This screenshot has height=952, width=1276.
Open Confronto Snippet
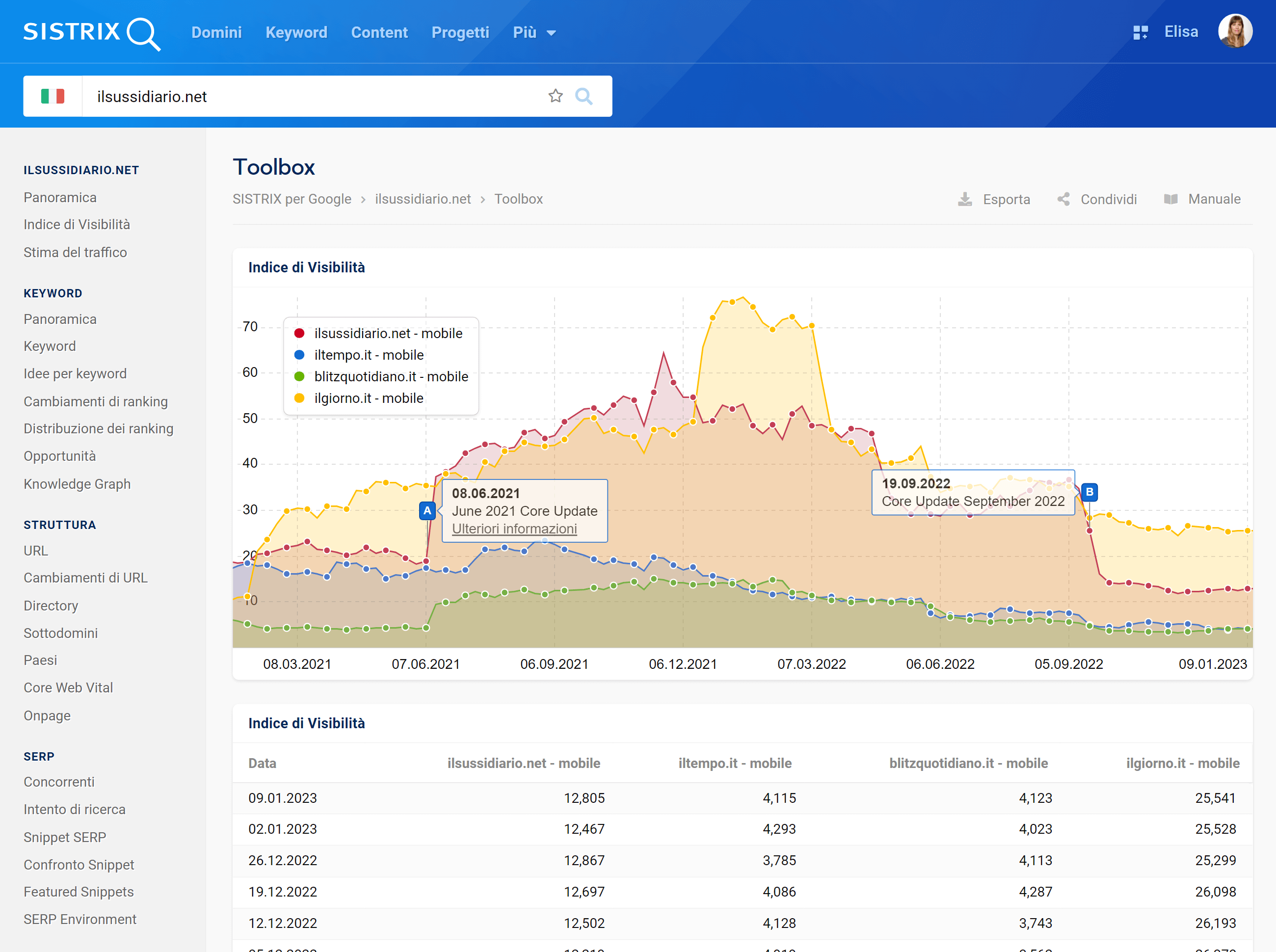[x=79, y=865]
